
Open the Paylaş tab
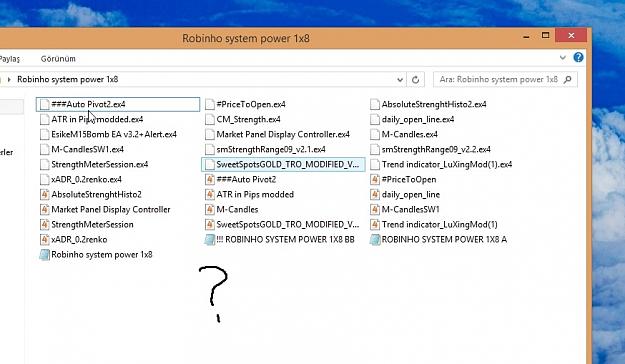click(10, 59)
